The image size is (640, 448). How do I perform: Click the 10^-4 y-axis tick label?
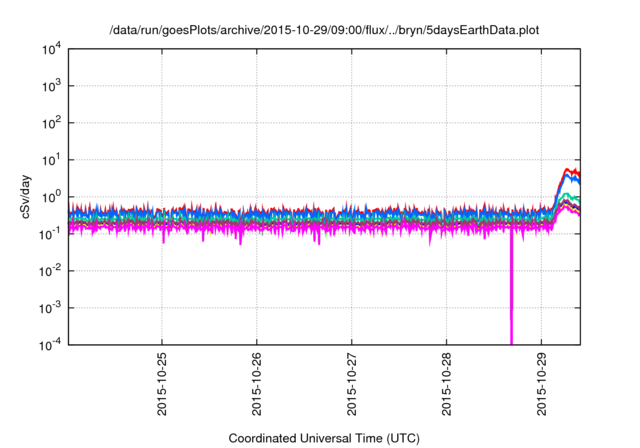(x=49, y=346)
